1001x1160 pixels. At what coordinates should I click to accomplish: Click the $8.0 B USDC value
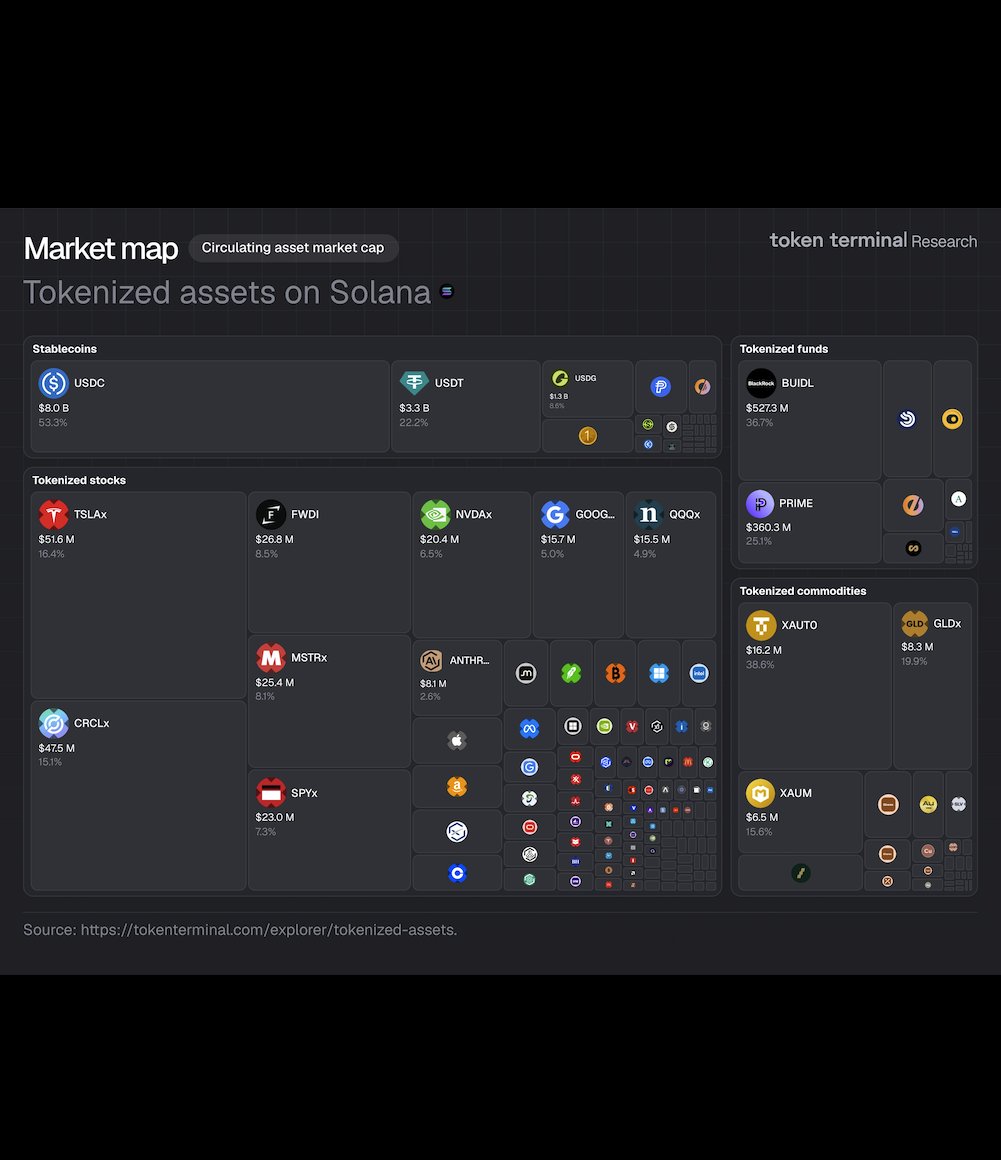coord(53,408)
